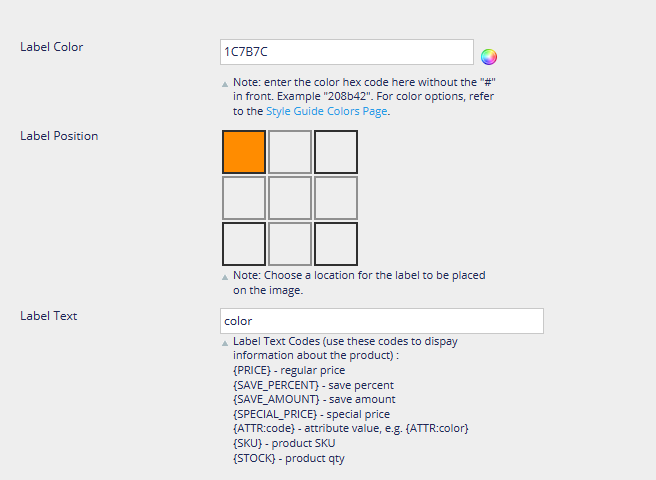Pick the bottom-center label position
This screenshot has height=480, width=656.
tap(290, 244)
